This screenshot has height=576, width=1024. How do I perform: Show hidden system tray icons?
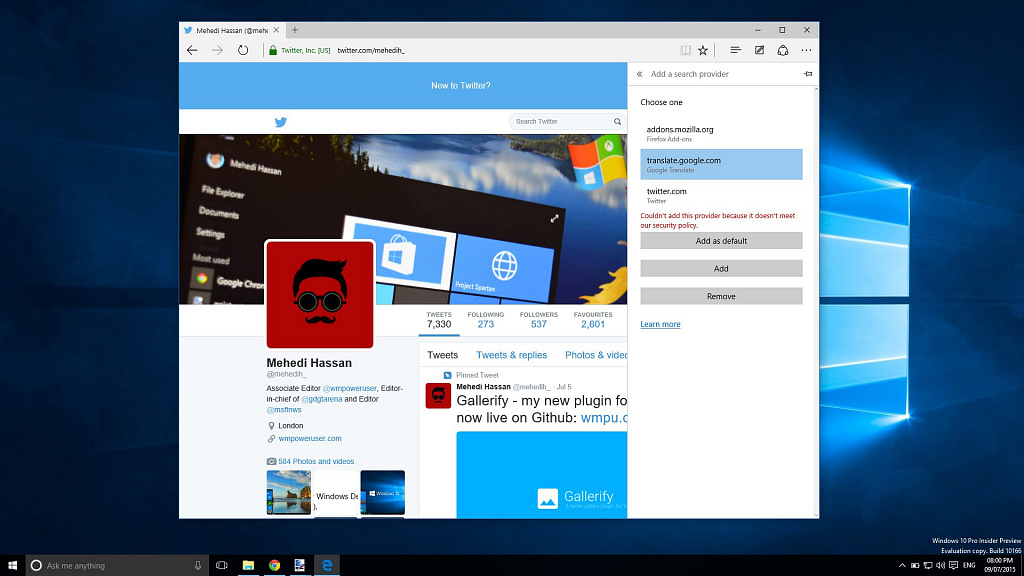(x=902, y=566)
